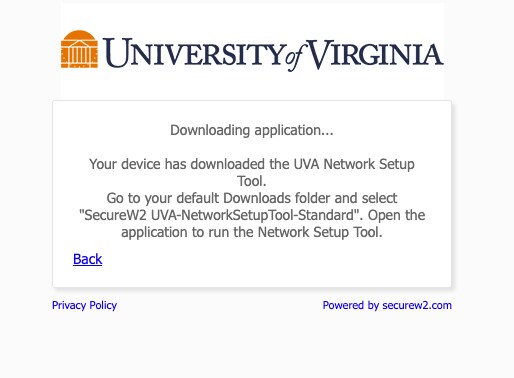Image resolution: width=514 pixels, height=378 pixels.
Task: Open the Privacy Policy link
Action: pyautogui.click(x=84, y=305)
